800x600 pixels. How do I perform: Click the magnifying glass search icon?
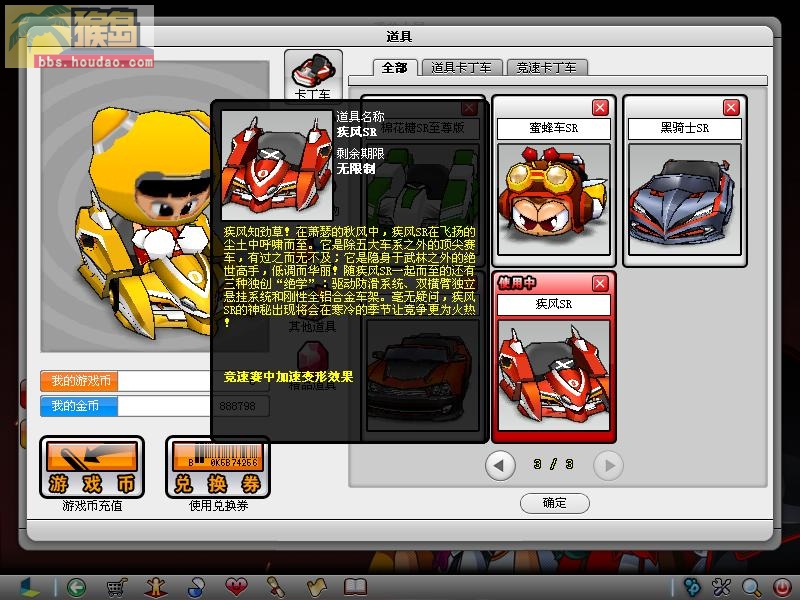(752, 587)
